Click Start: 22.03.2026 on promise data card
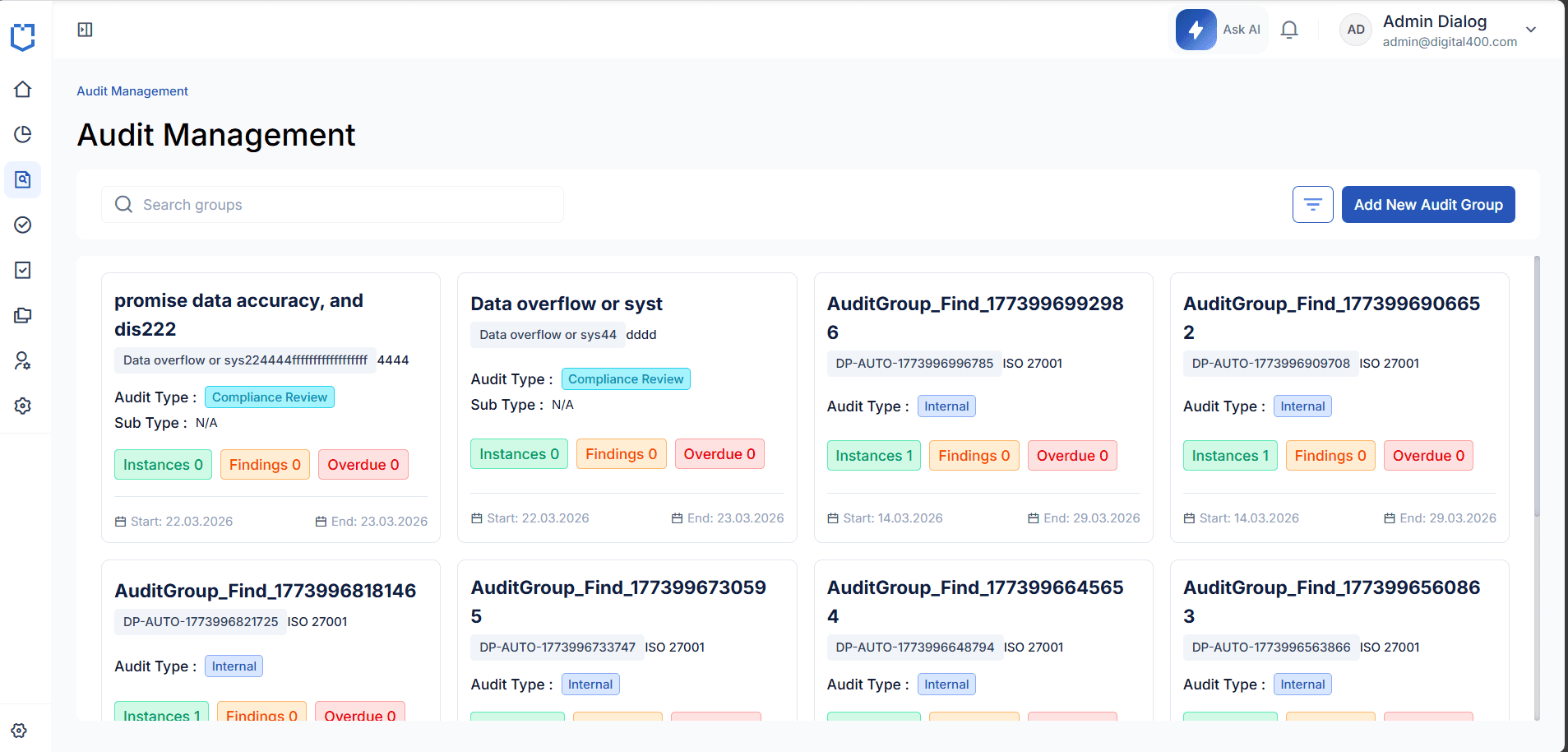Image resolution: width=1568 pixels, height=752 pixels. 173,522
